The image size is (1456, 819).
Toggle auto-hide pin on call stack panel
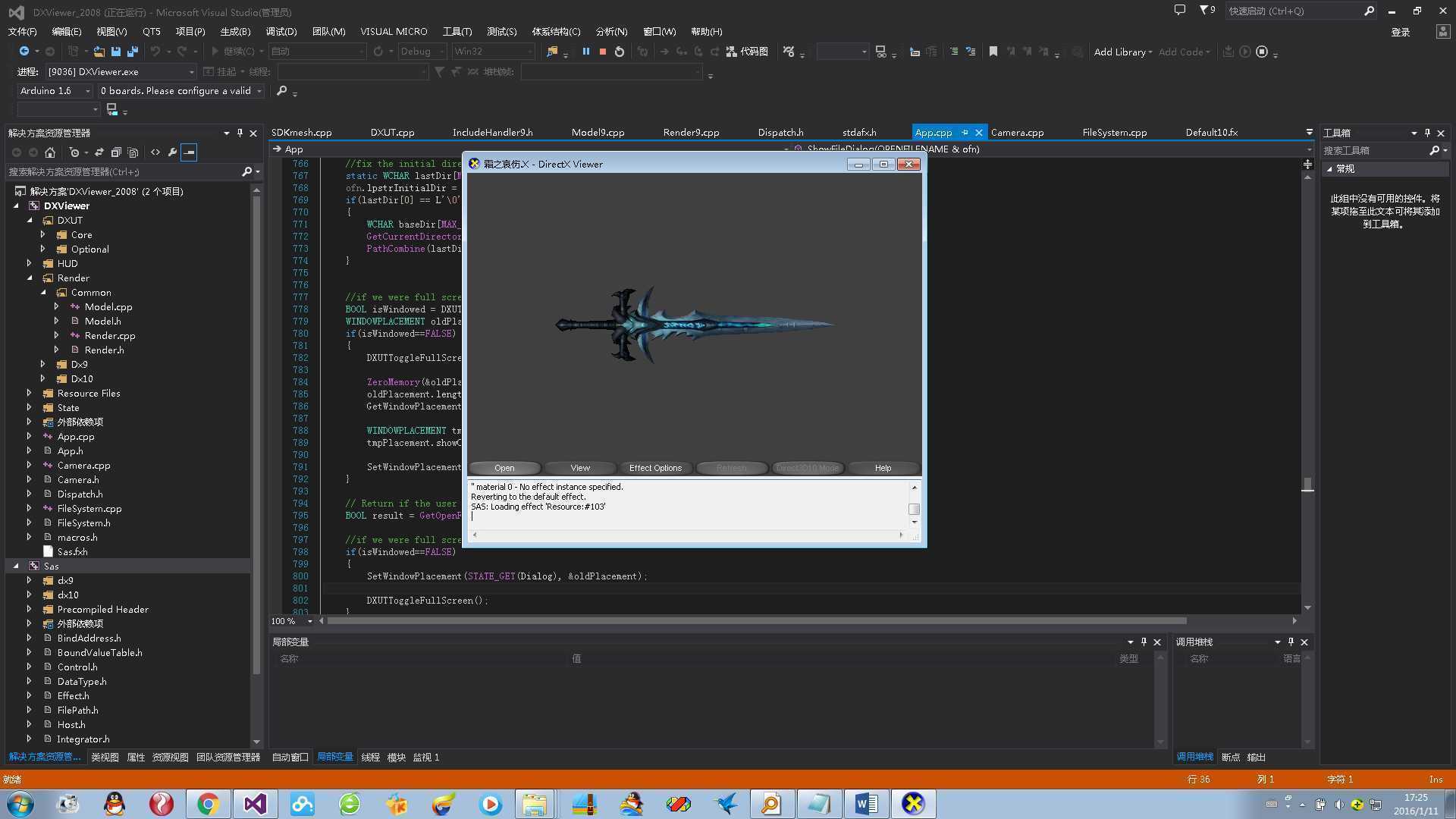point(1291,642)
